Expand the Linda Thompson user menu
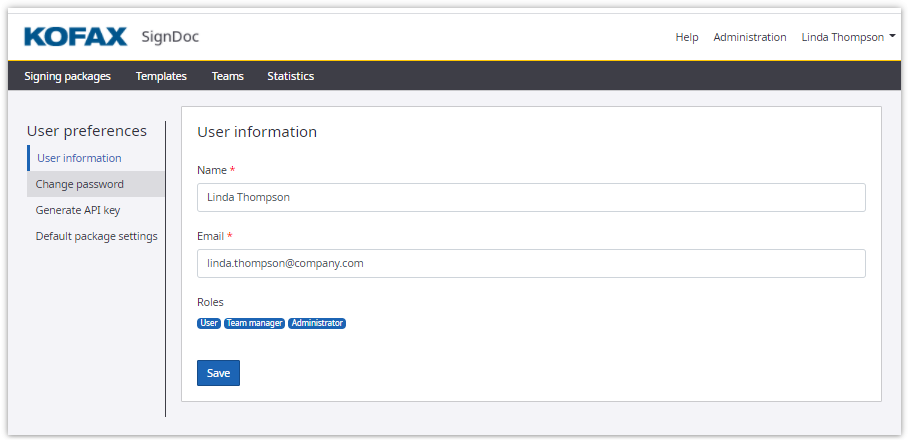This screenshot has width=909, height=443. (x=848, y=37)
